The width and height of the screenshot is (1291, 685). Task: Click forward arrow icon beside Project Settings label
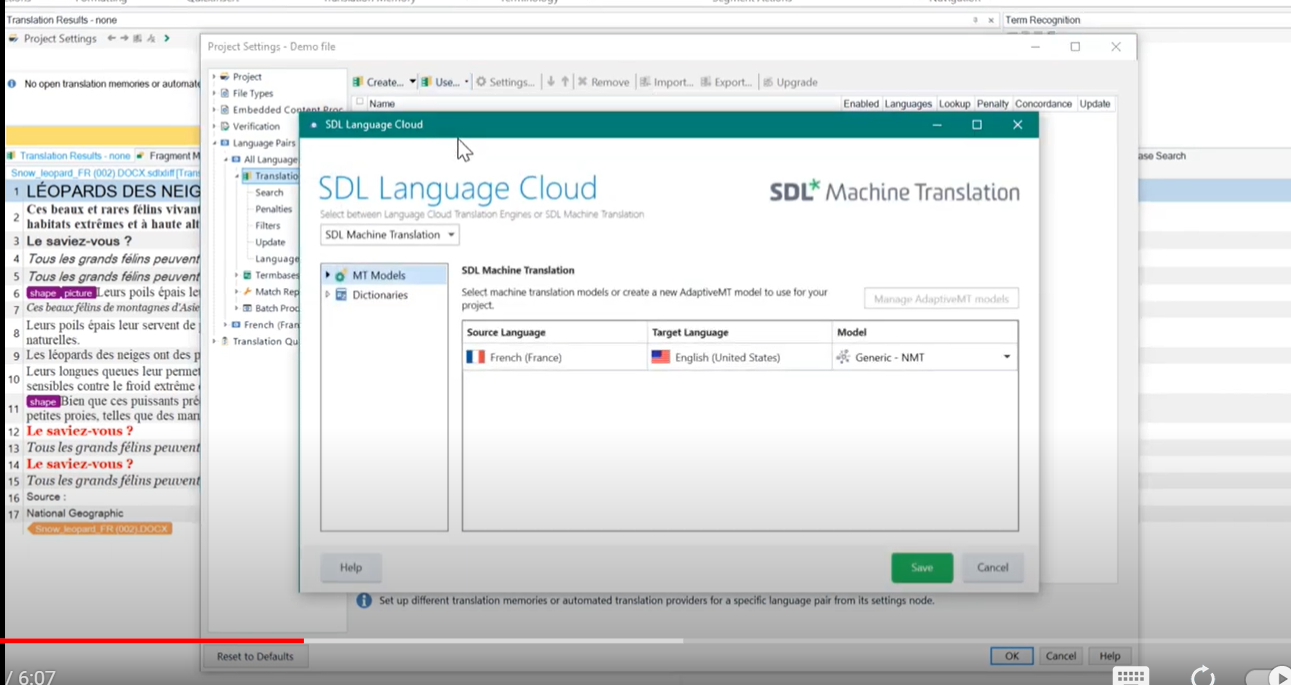[x=124, y=38]
